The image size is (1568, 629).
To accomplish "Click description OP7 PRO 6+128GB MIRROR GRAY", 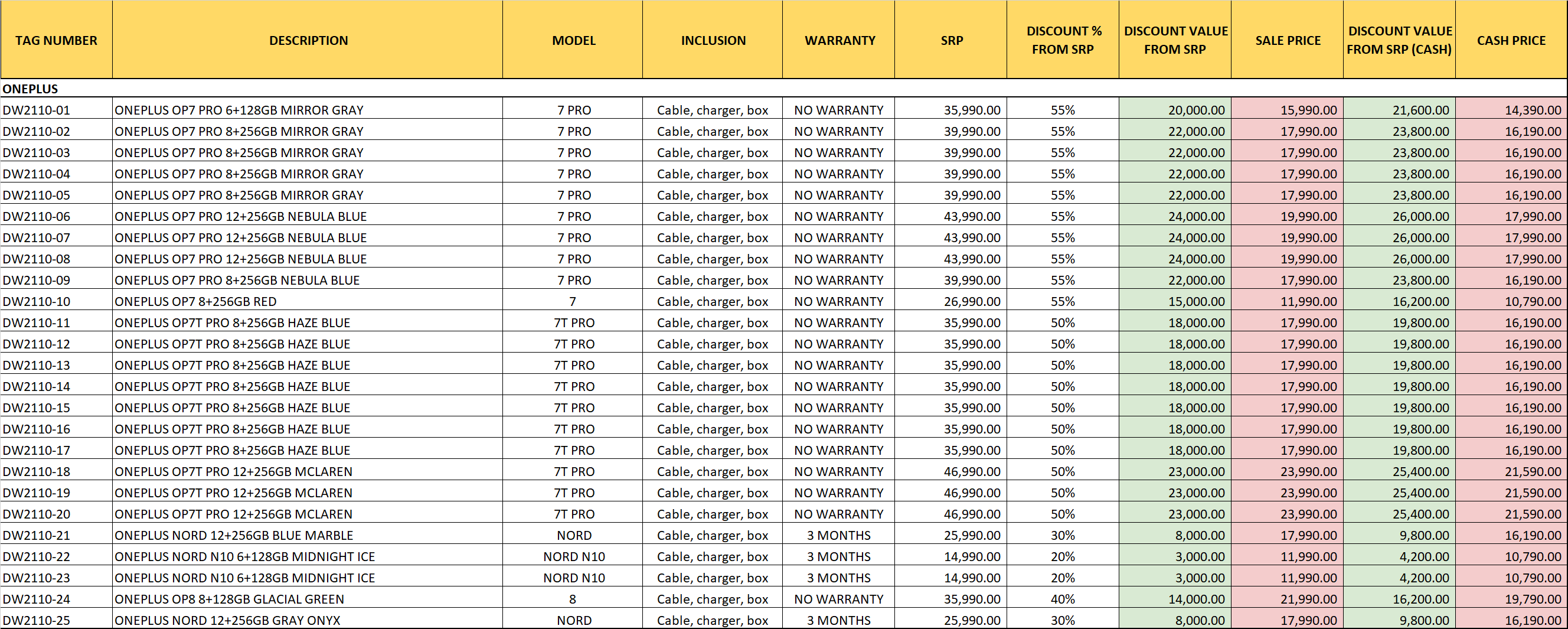I will click(308, 110).
